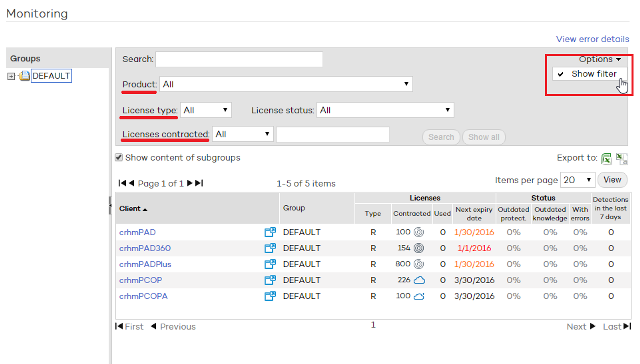Screen dimensions: 640x364
Task: Click '1-5 of 5 items' text
Action: pos(306,184)
